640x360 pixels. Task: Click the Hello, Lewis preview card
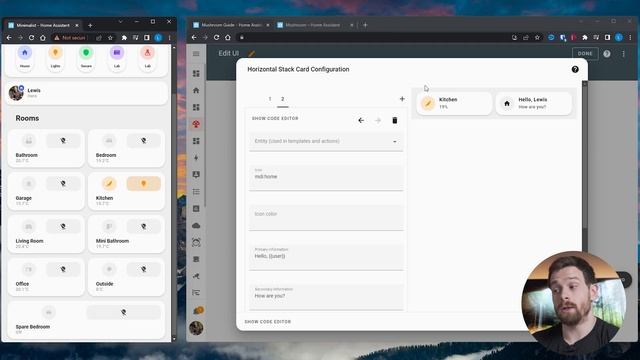click(x=534, y=103)
